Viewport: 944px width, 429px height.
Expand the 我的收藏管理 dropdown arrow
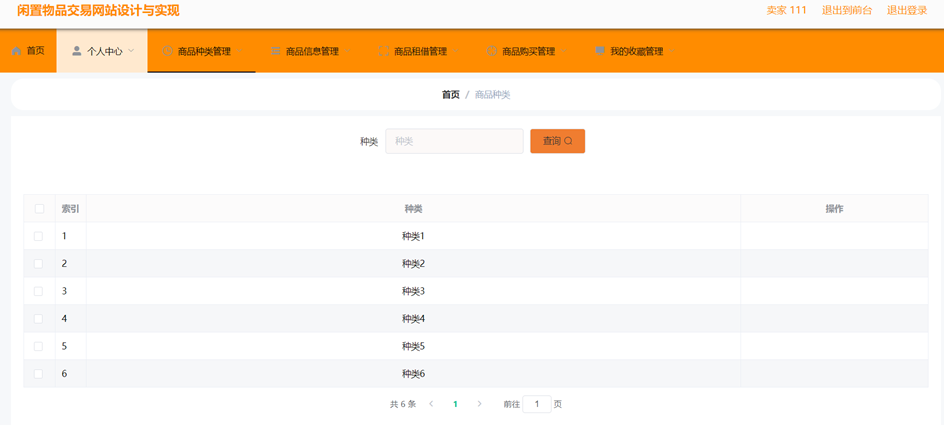672,51
